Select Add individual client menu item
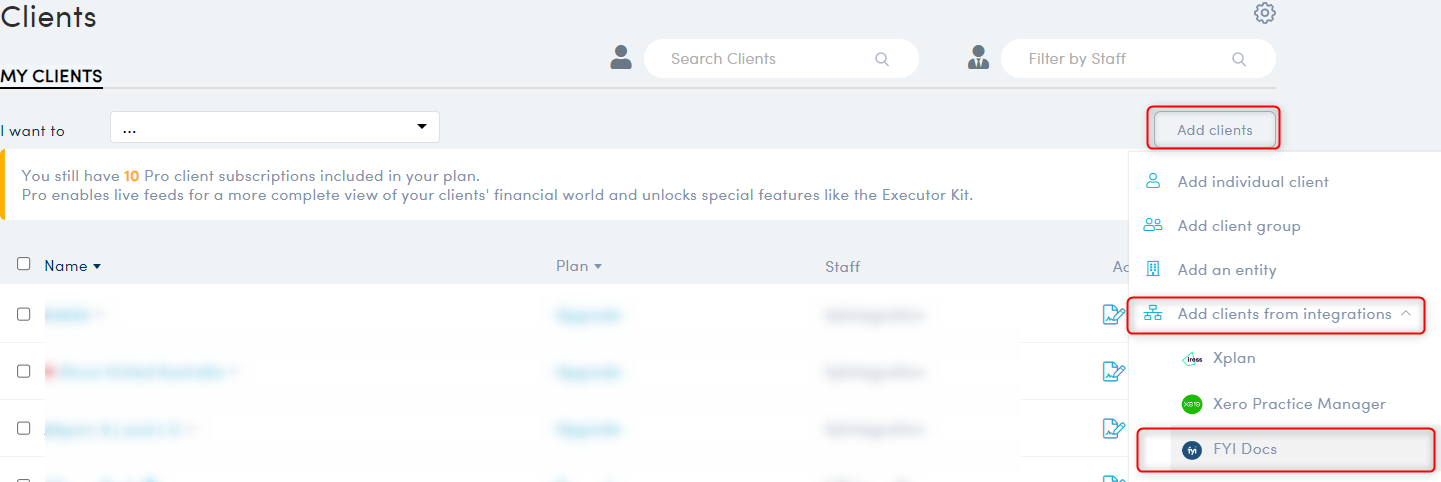 pos(1253,182)
